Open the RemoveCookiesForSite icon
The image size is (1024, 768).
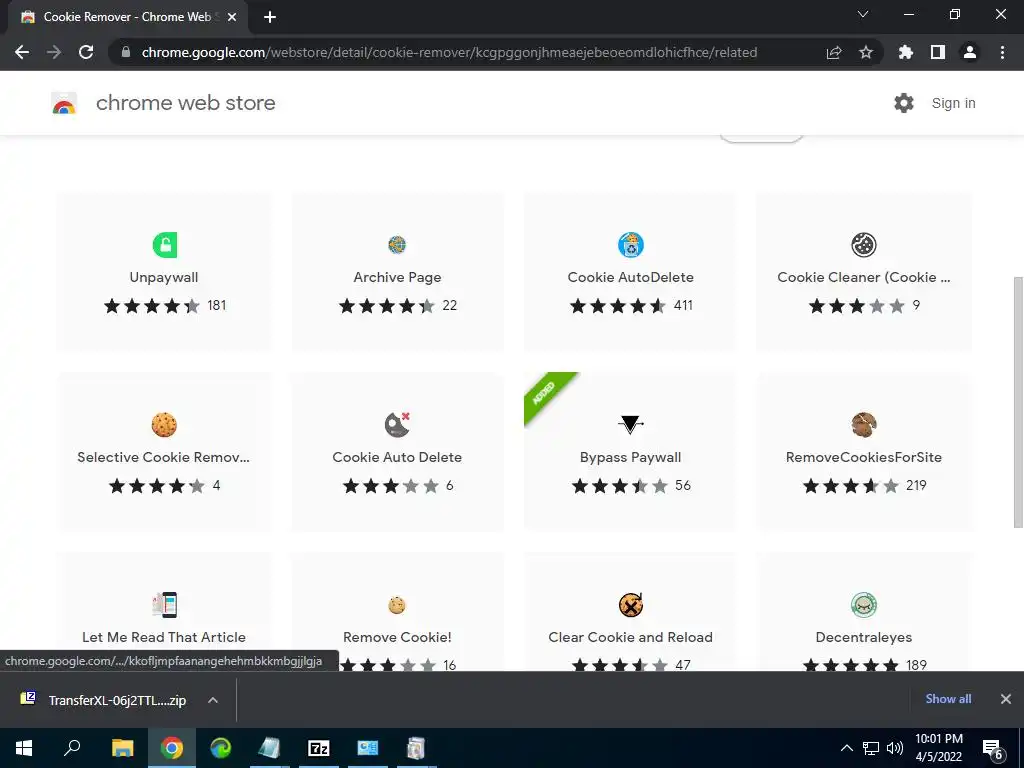click(864, 424)
